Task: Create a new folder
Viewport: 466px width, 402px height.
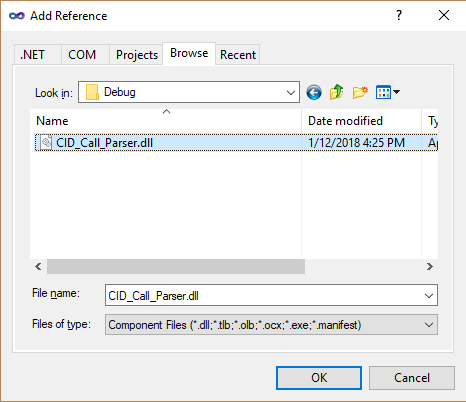Action: pyautogui.click(x=360, y=92)
